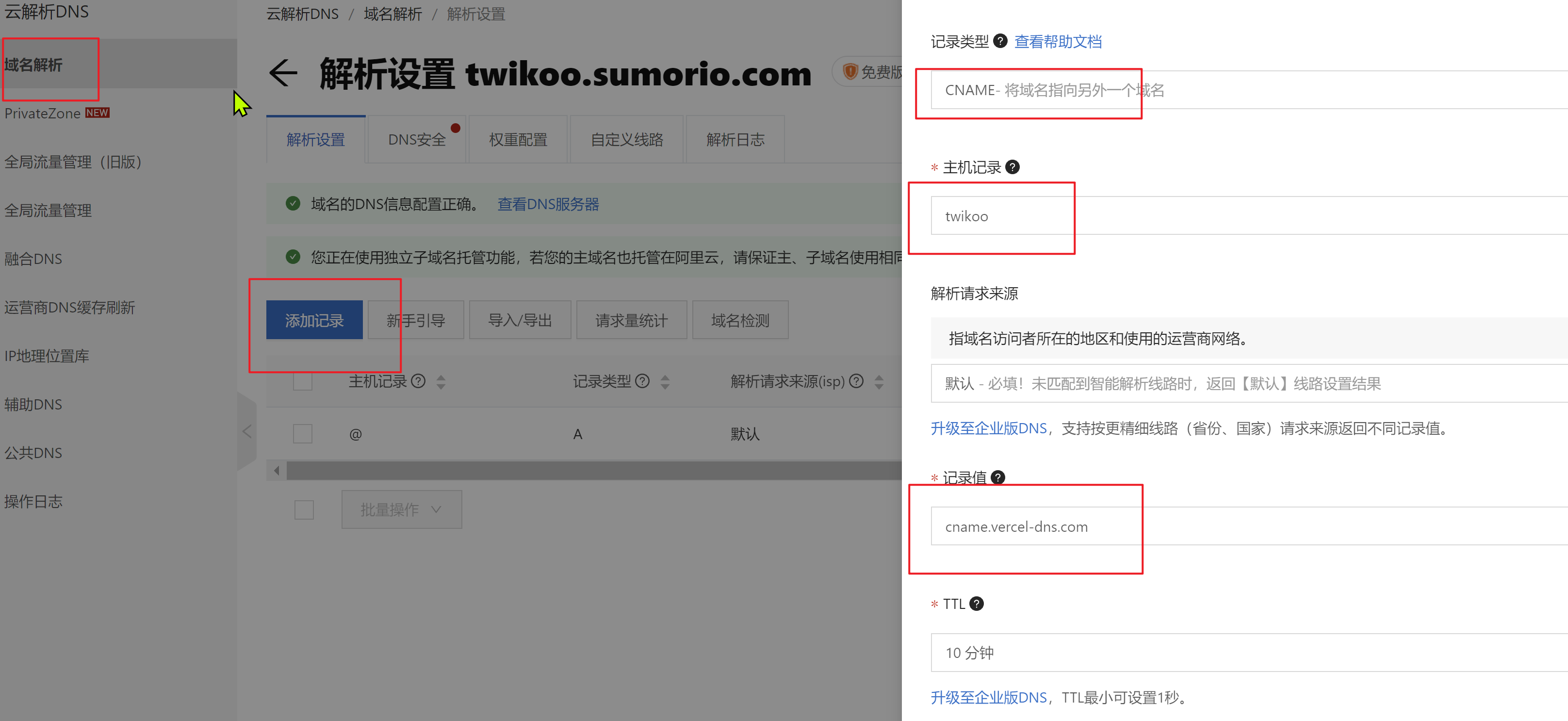
Task: Open help icon next to 记录值 label
Action: click(998, 477)
